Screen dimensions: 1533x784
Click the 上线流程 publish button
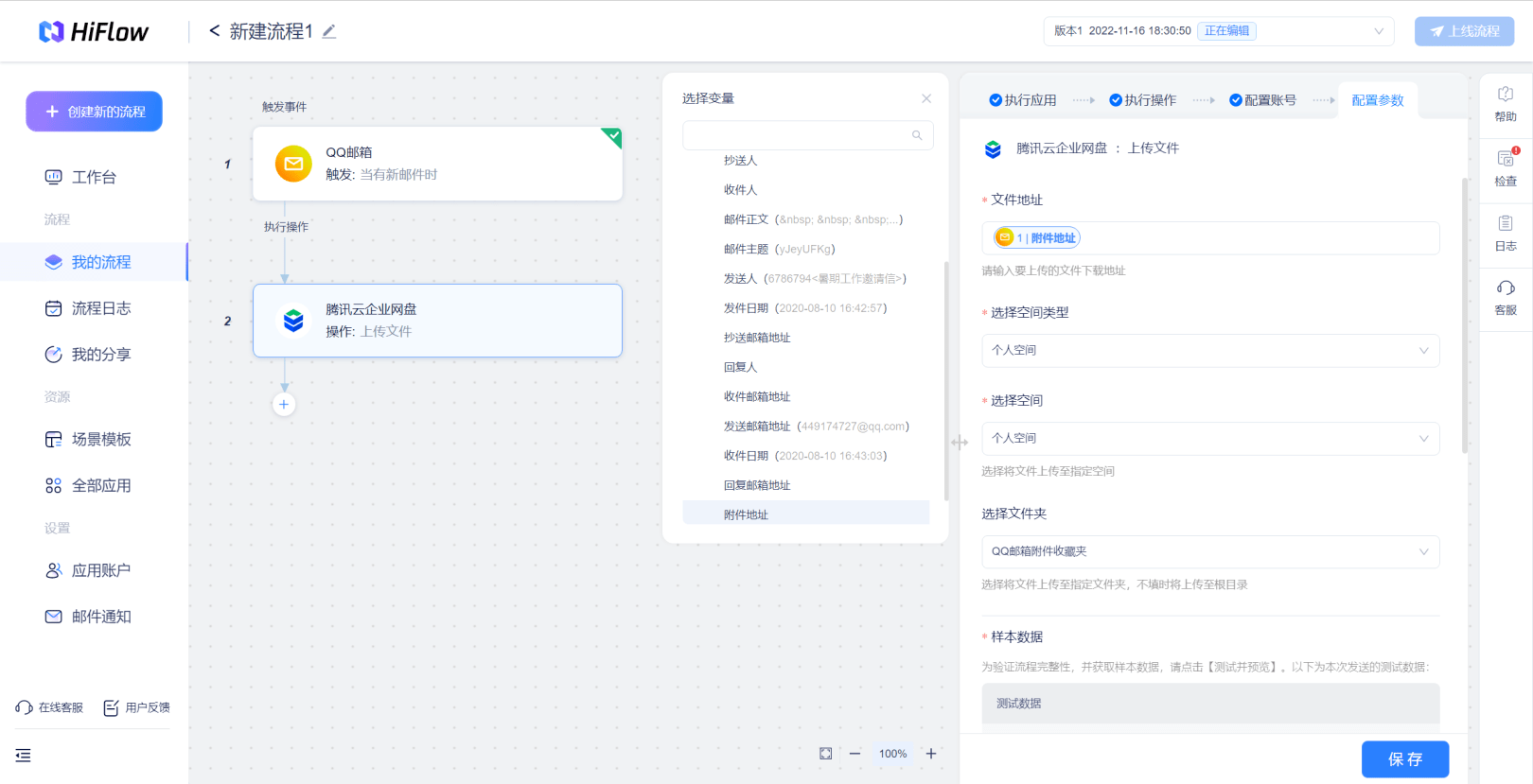(1464, 31)
